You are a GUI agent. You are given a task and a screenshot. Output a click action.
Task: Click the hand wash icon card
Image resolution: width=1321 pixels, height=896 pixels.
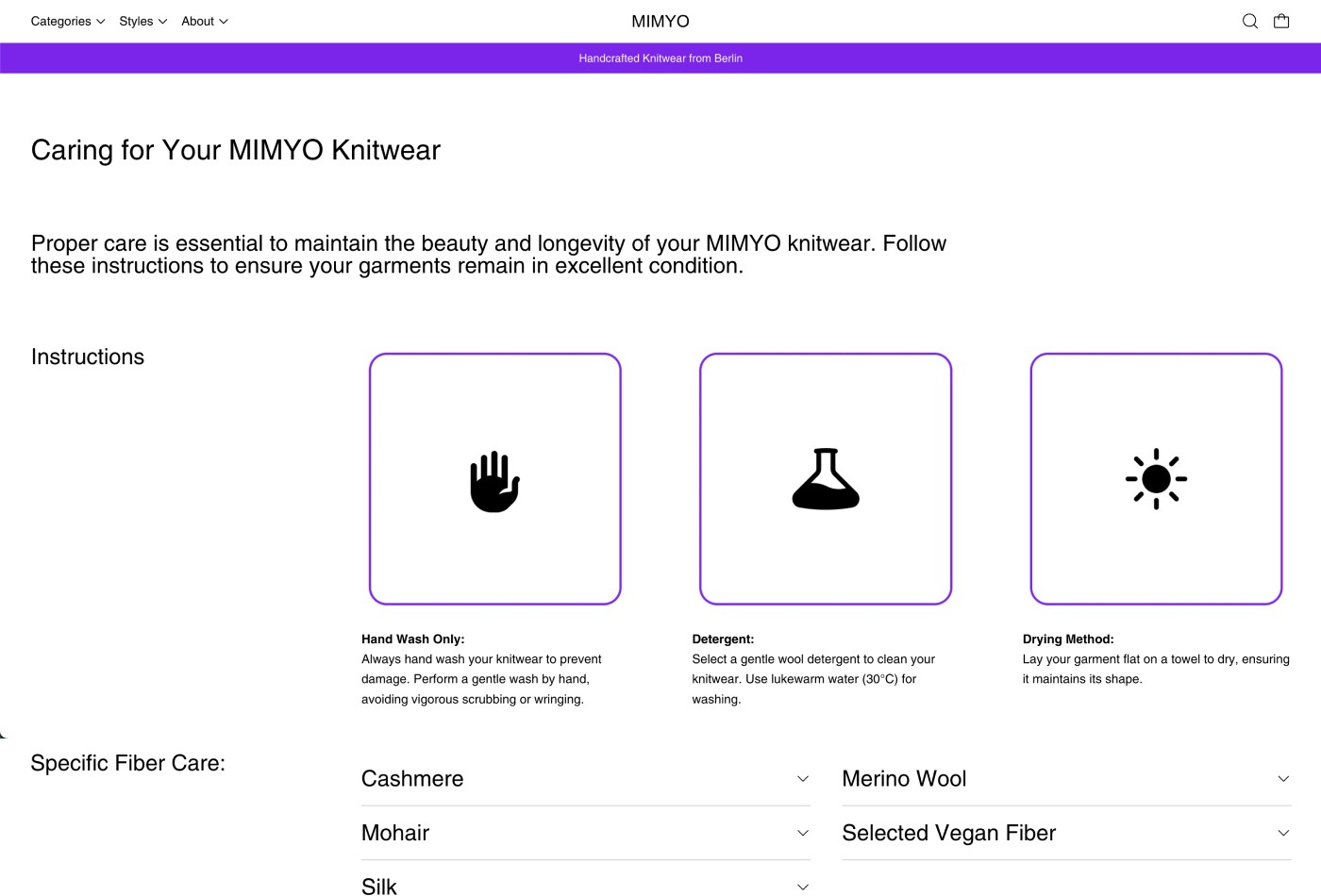click(x=495, y=479)
